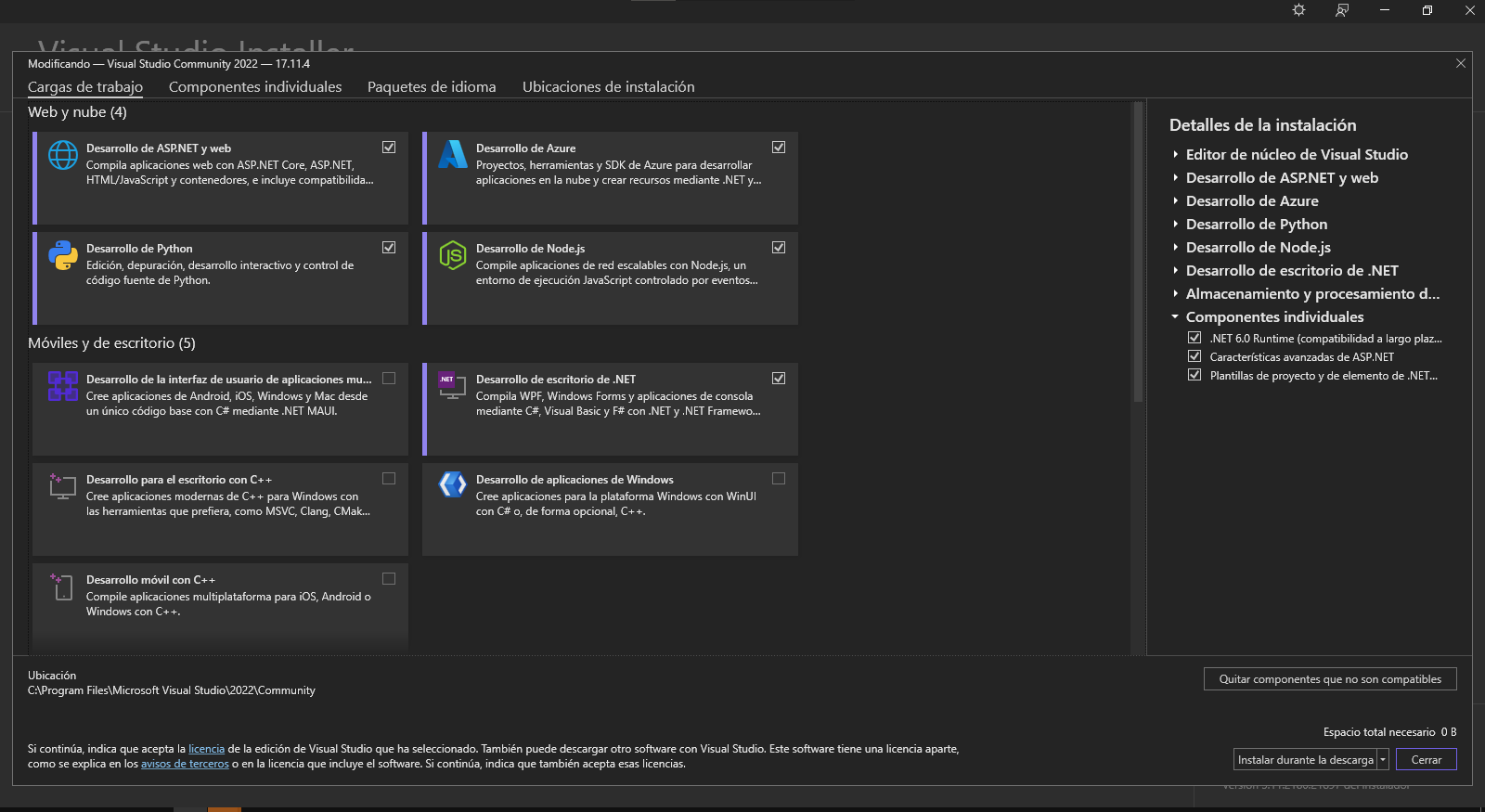Click Quitar componentes que no son compatibles
Viewport: 1485px width, 812px height.
[x=1330, y=679]
